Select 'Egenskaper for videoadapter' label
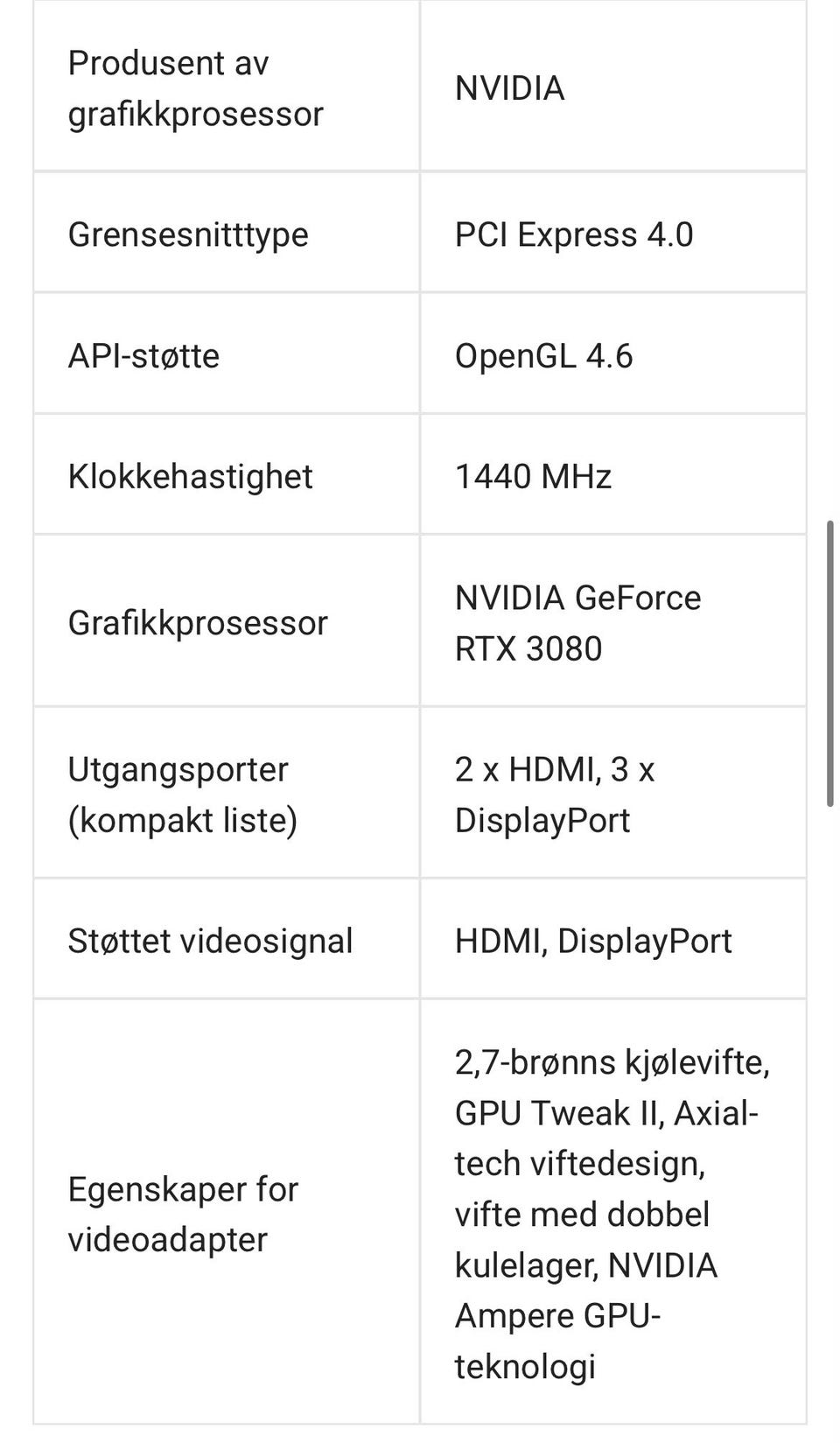840x1443 pixels. [183, 1215]
